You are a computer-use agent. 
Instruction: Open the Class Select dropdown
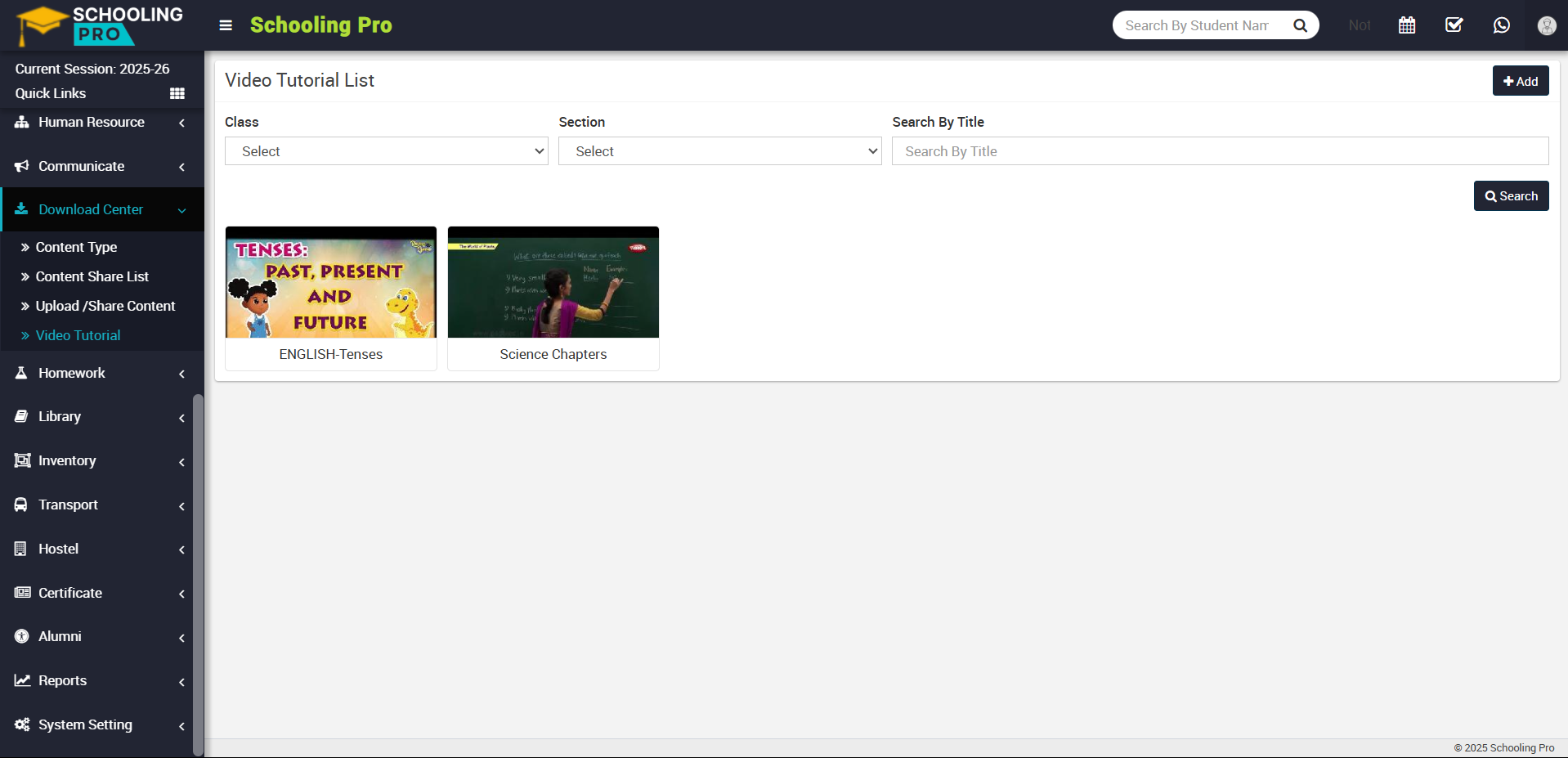coord(387,151)
